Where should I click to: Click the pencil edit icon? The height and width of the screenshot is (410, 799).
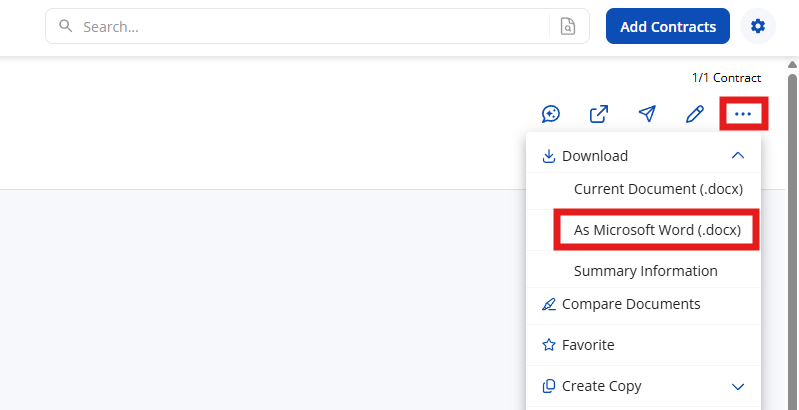coord(694,114)
